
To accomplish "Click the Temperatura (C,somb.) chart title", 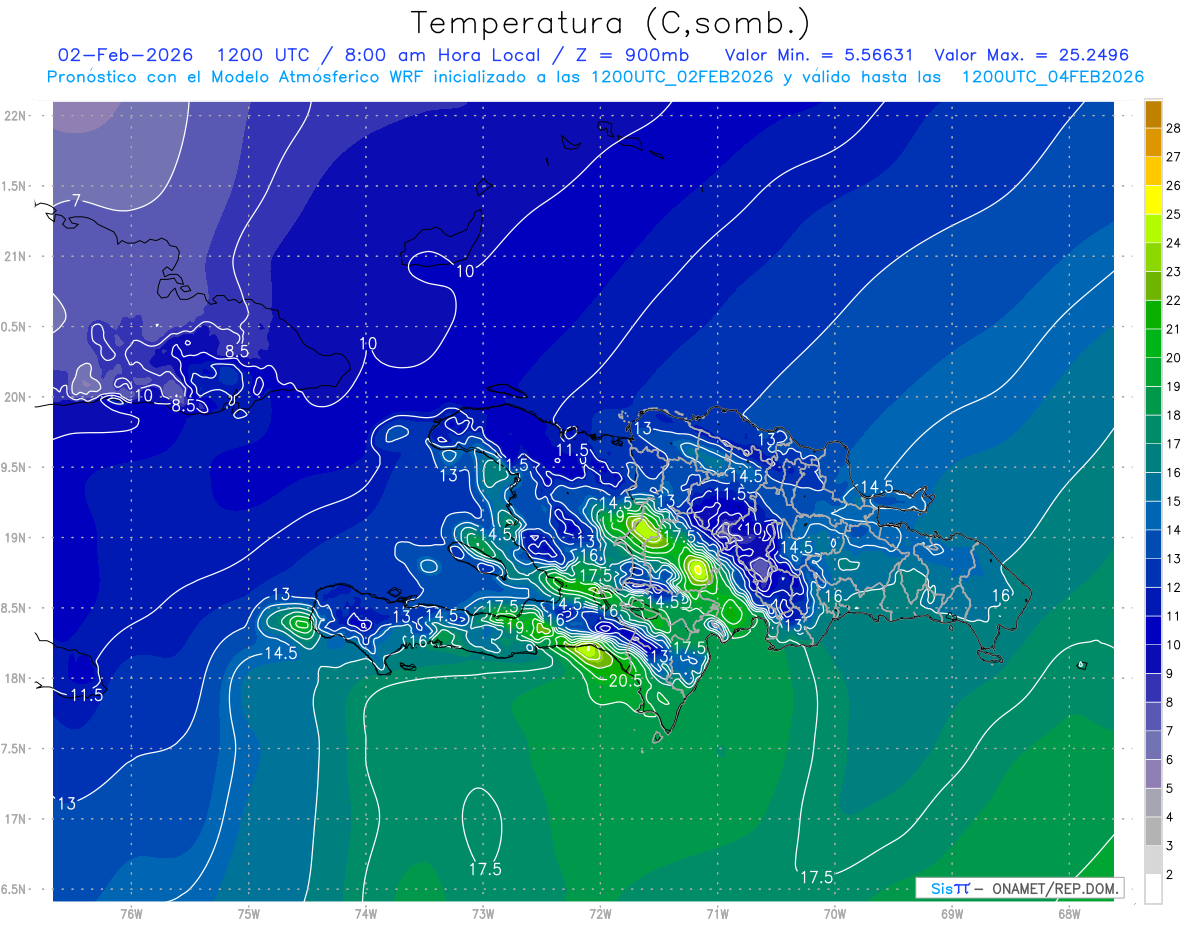I will click(611, 22).
